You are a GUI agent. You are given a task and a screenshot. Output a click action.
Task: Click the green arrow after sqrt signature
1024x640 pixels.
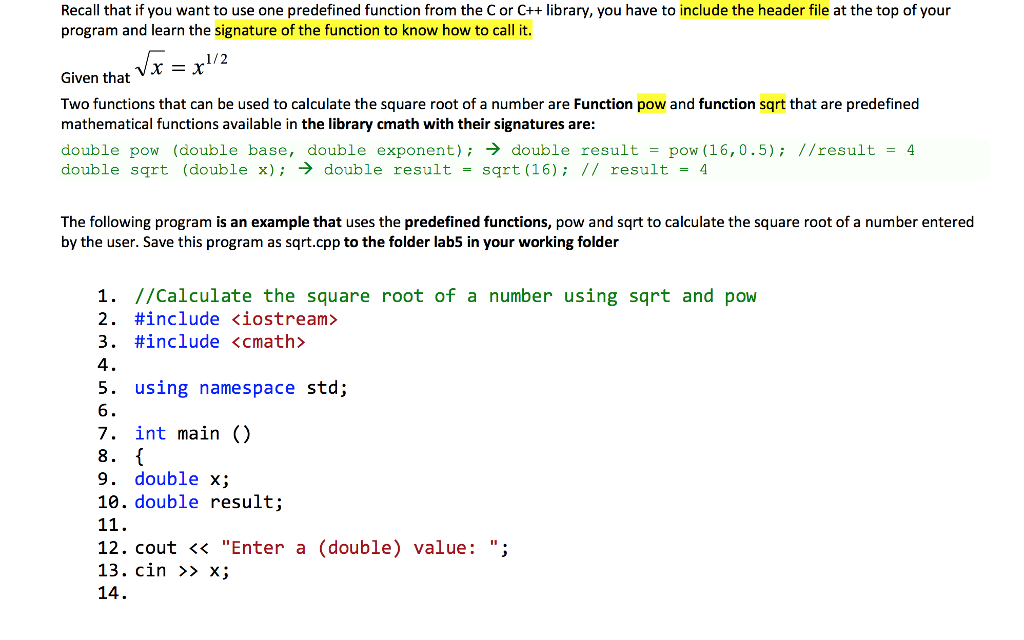click(x=307, y=169)
